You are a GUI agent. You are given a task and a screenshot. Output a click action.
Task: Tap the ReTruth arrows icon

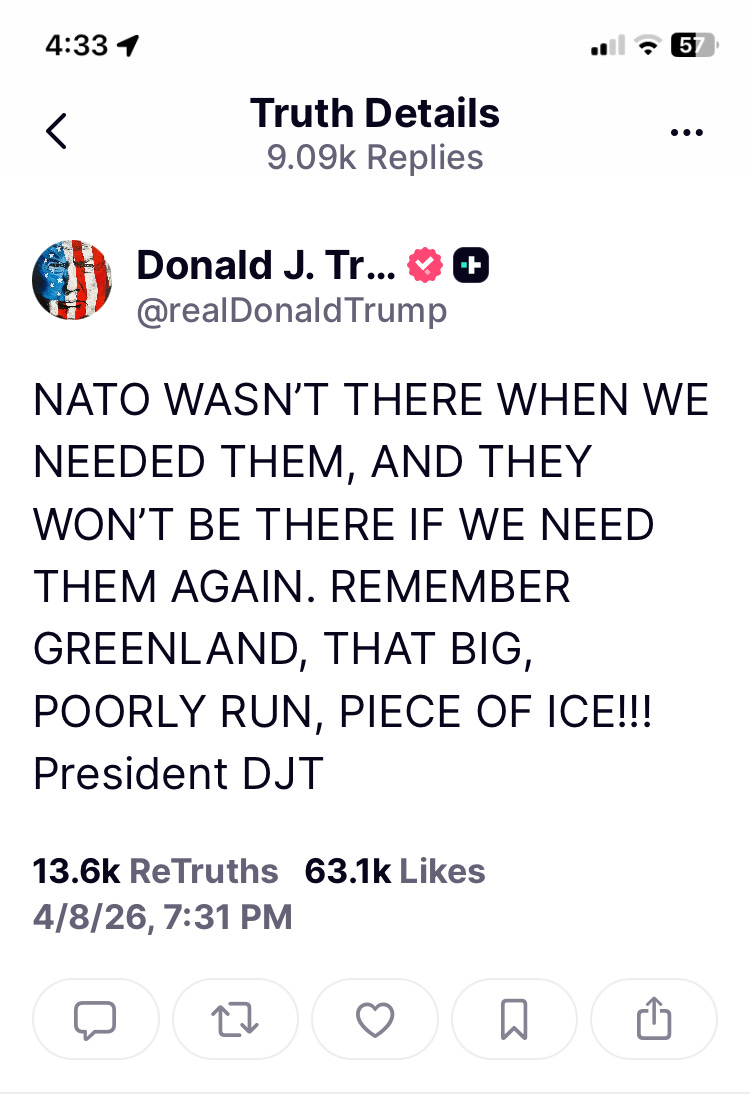[x=235, y=1020]
